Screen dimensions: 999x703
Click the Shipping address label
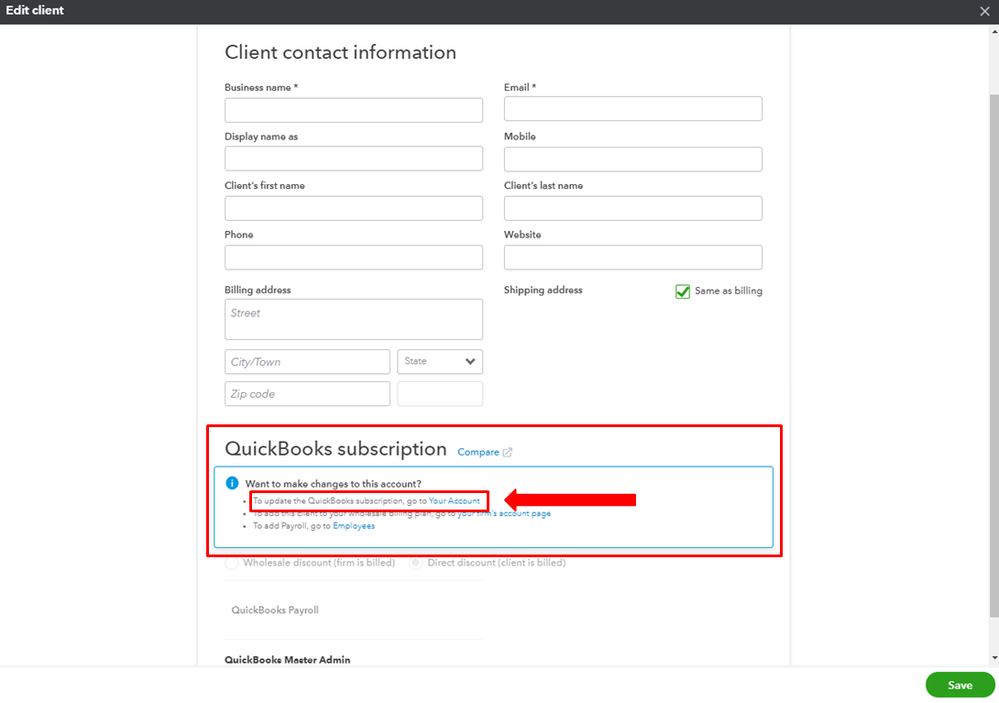pos(543,290)
